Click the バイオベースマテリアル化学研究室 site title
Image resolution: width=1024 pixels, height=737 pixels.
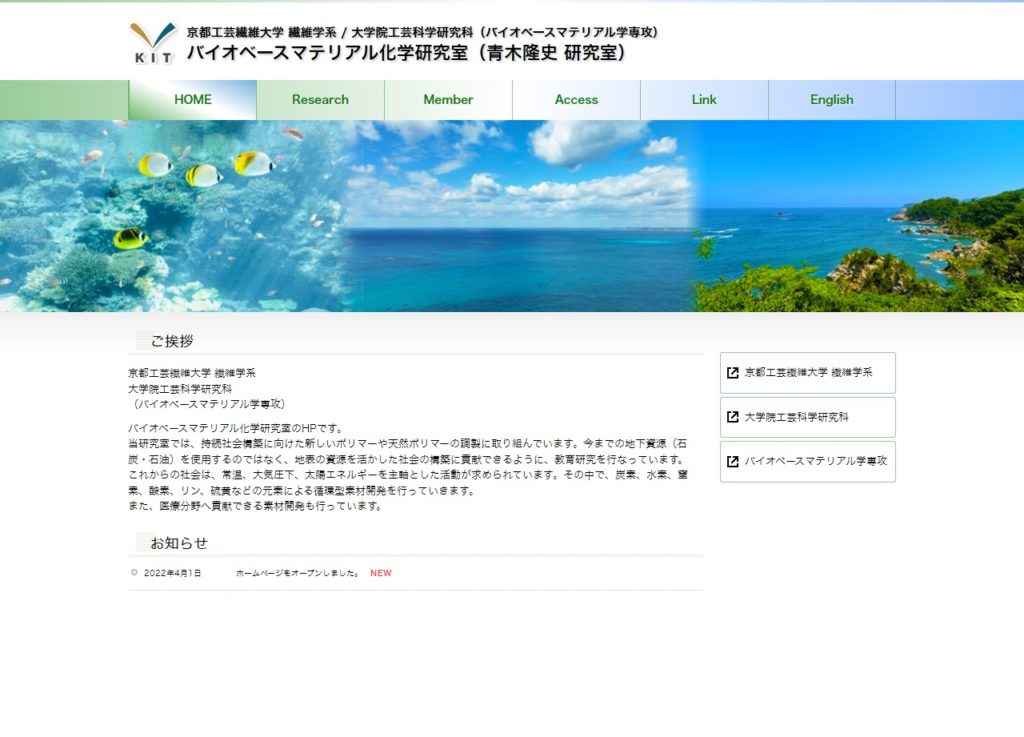[405, 53]
